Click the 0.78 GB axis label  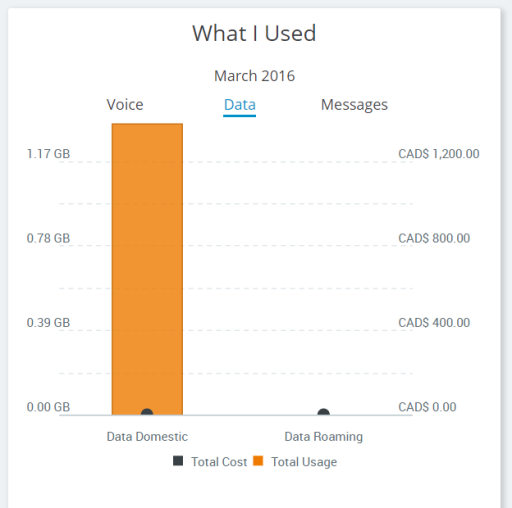[48, 238]
